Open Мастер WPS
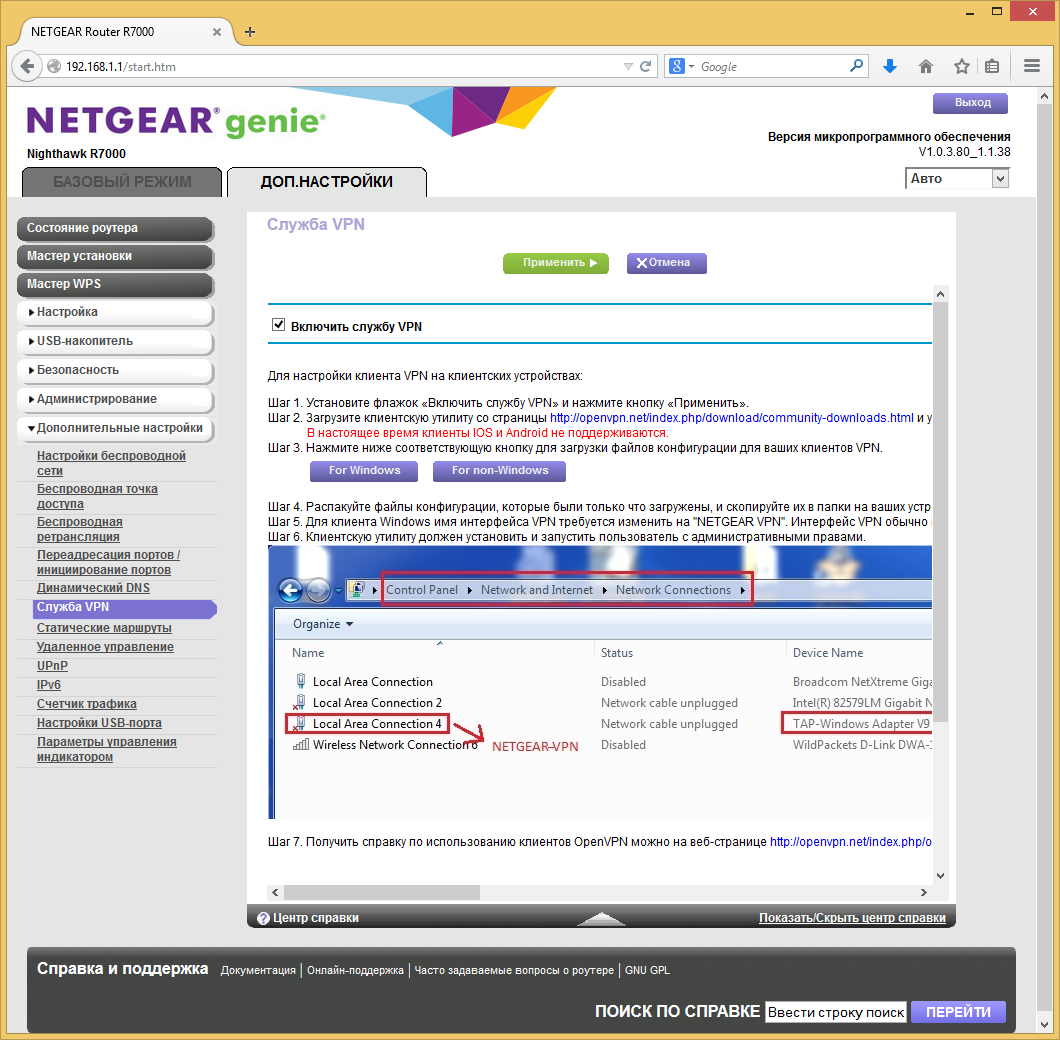This screenshot has height=1040, width=1060. click(115, 285)
